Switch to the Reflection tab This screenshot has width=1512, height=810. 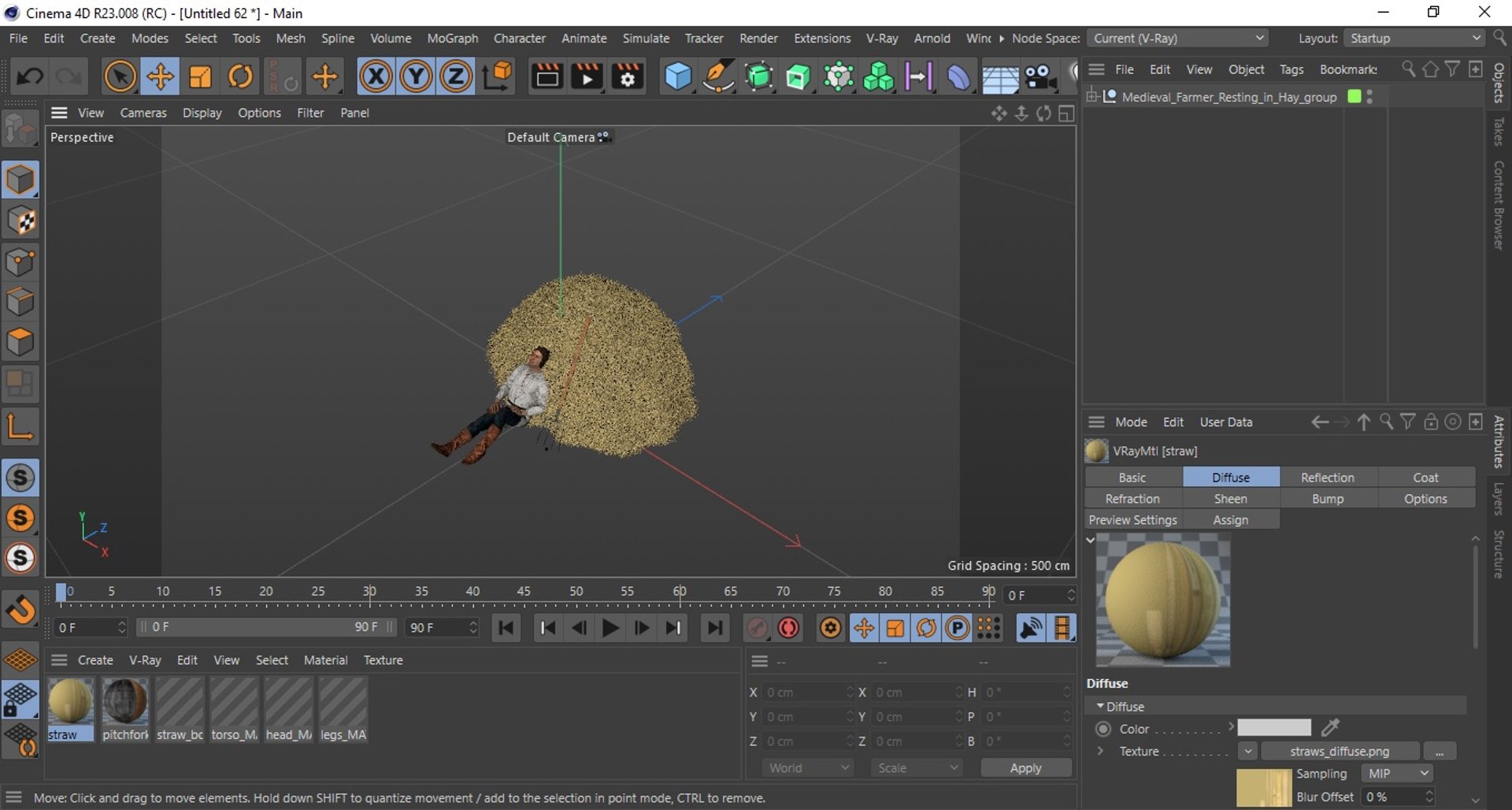tap(1328, 477)
